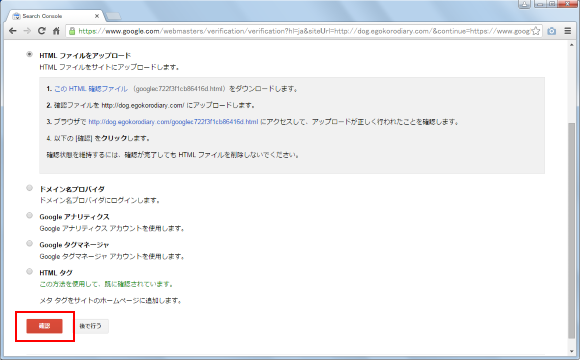
Task: Click HTML ファイルをサイトにアップロードします description
Action: [109, 67]
